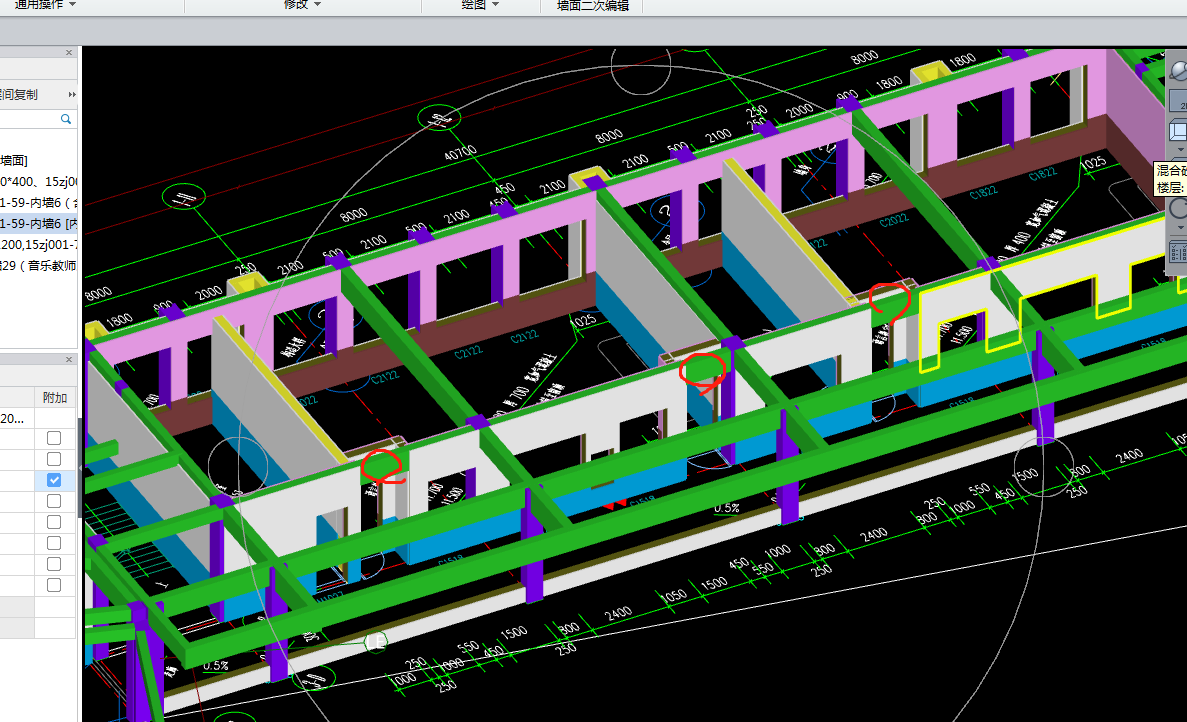Tick the eighth 附加 checkbox
The height and width of the screenshot is (722, 1187).
pos(54,585)
